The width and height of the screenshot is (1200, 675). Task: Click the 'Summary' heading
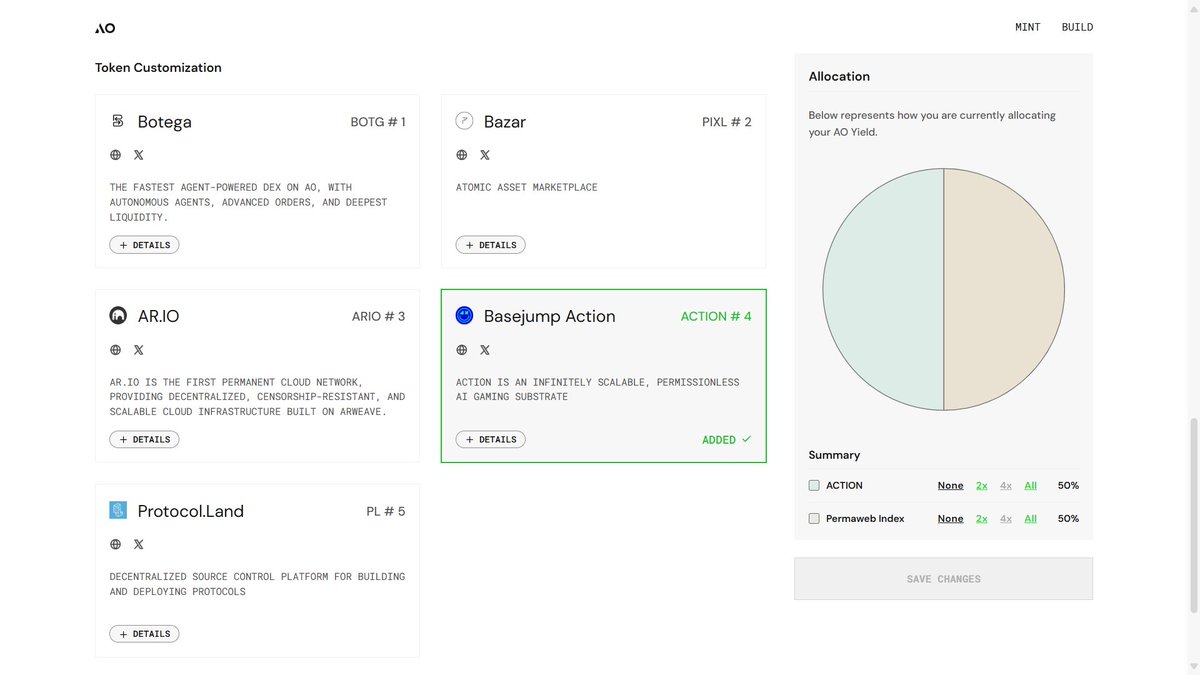(834, 455)
